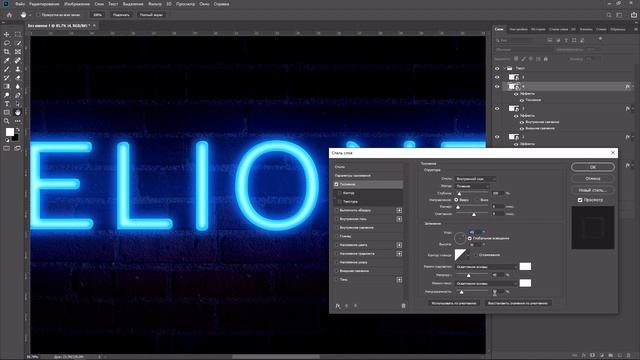Click the Глубина depth slider handle

coord(459,193)
